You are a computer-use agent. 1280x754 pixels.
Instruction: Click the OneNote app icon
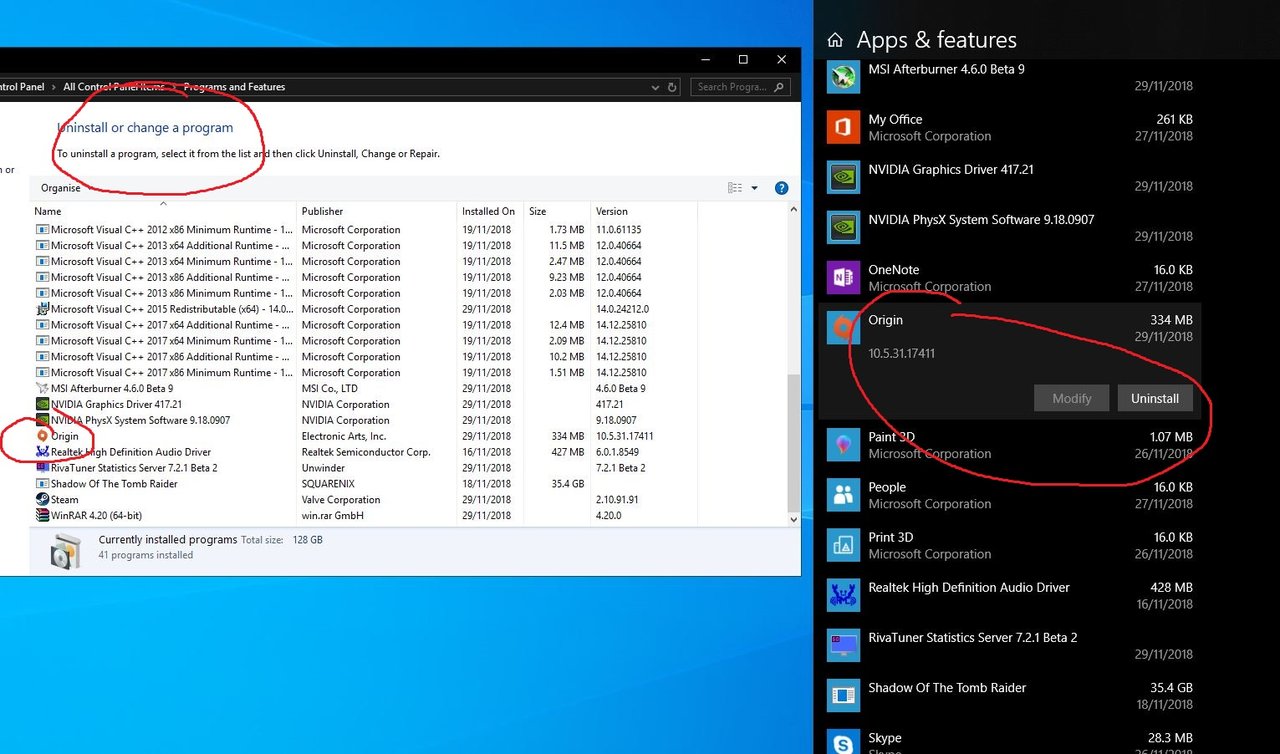(x=844, y=277)
